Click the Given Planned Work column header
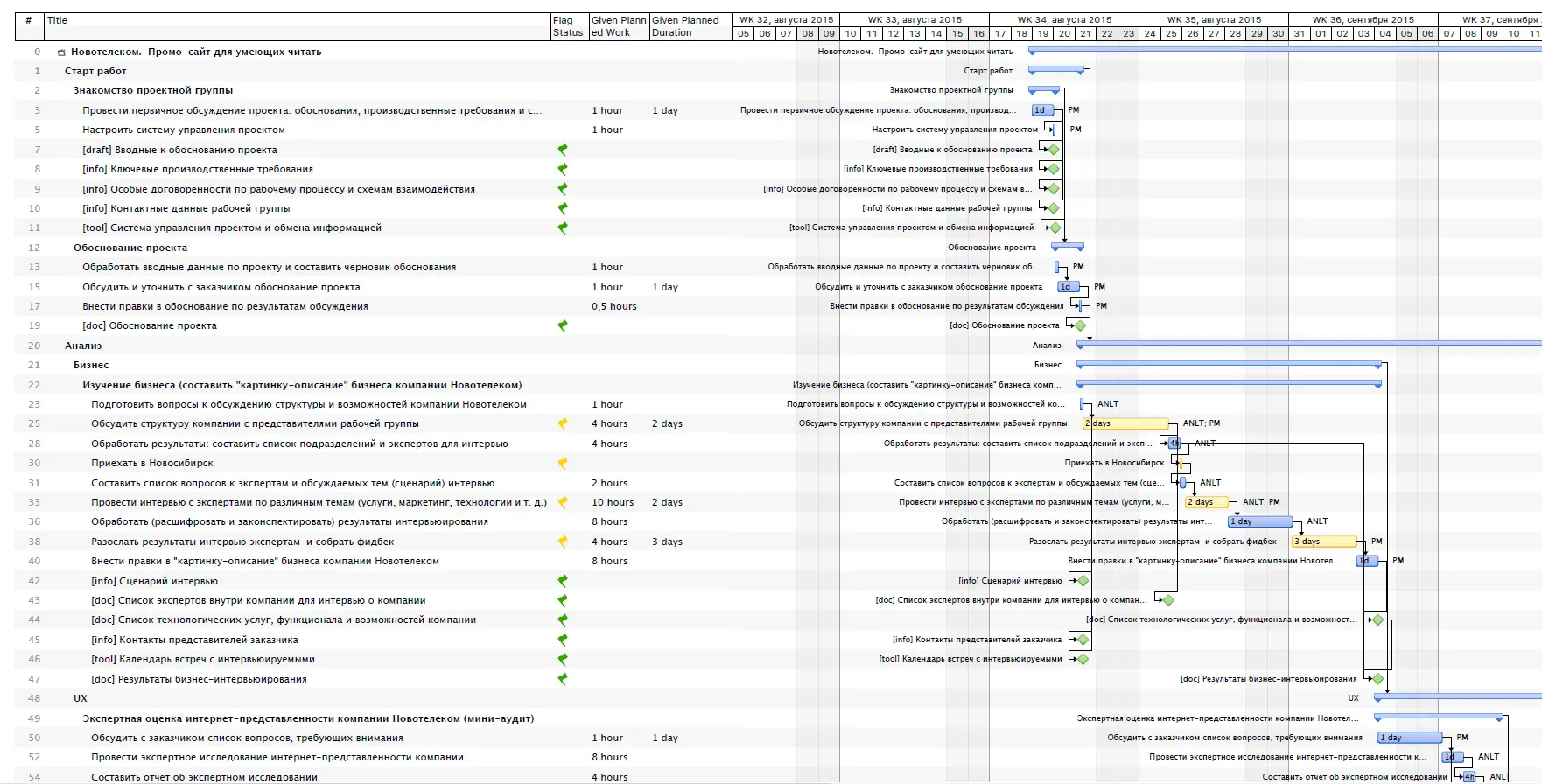 point(619,26)
